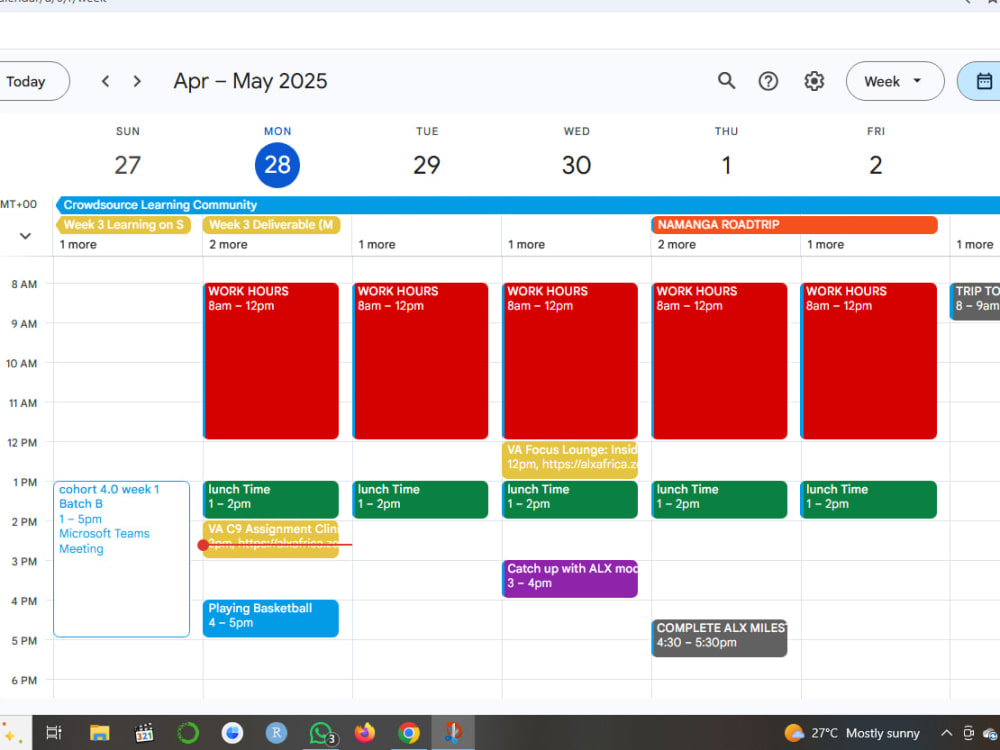Screen dimensions: 1000x750
Task: Open the Week view dropdown
Action: point(895,81)
